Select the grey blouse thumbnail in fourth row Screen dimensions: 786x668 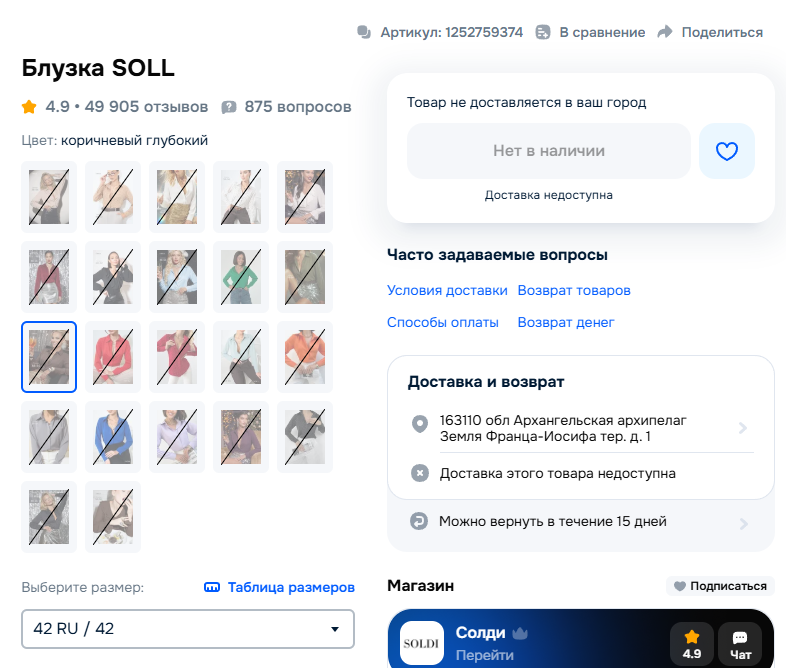(x=49, y=437)
